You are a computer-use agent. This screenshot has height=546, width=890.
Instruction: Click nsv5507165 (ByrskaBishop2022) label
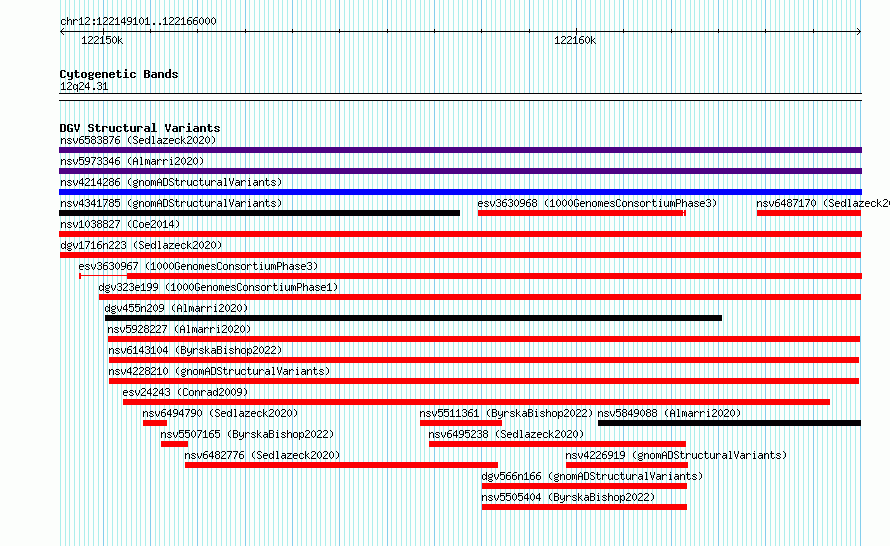247,434
